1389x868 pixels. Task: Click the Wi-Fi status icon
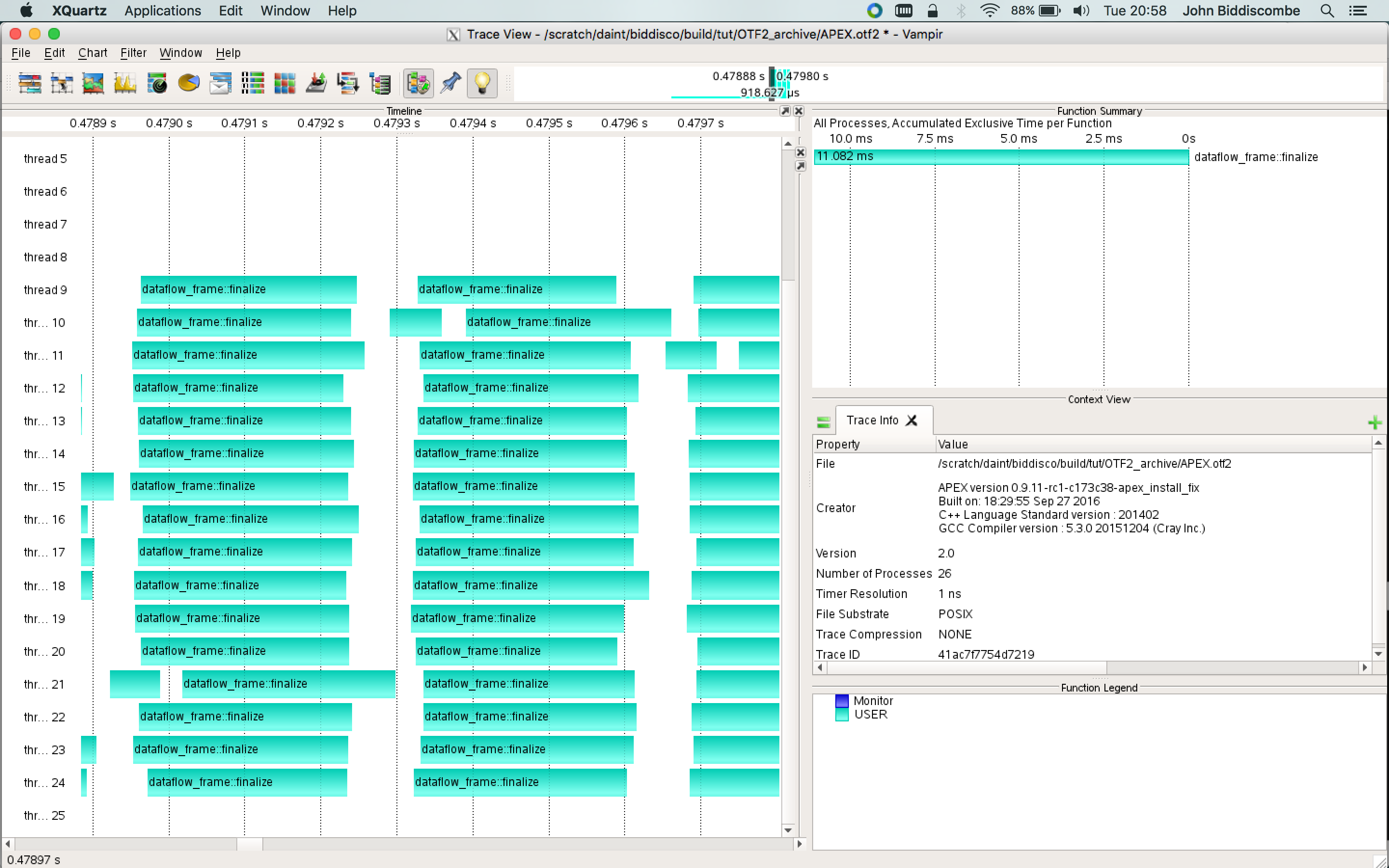[x=990, y=10]
